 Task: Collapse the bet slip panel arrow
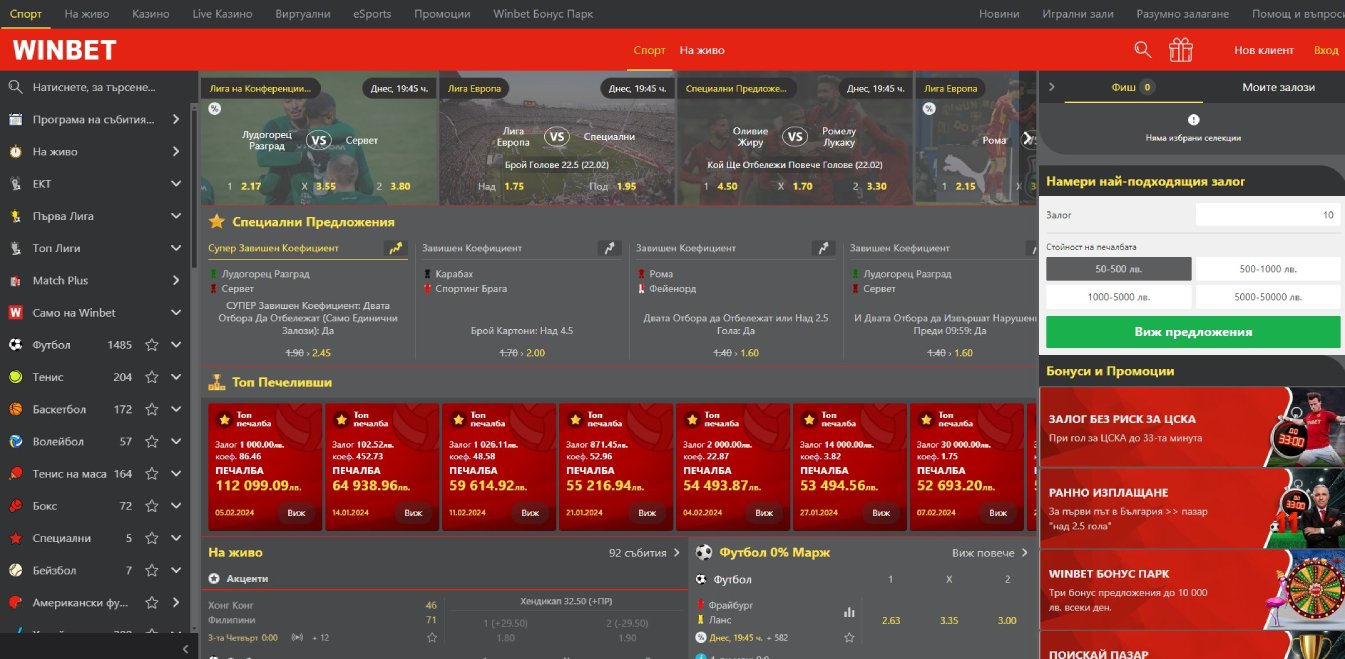click(1052, 87)
